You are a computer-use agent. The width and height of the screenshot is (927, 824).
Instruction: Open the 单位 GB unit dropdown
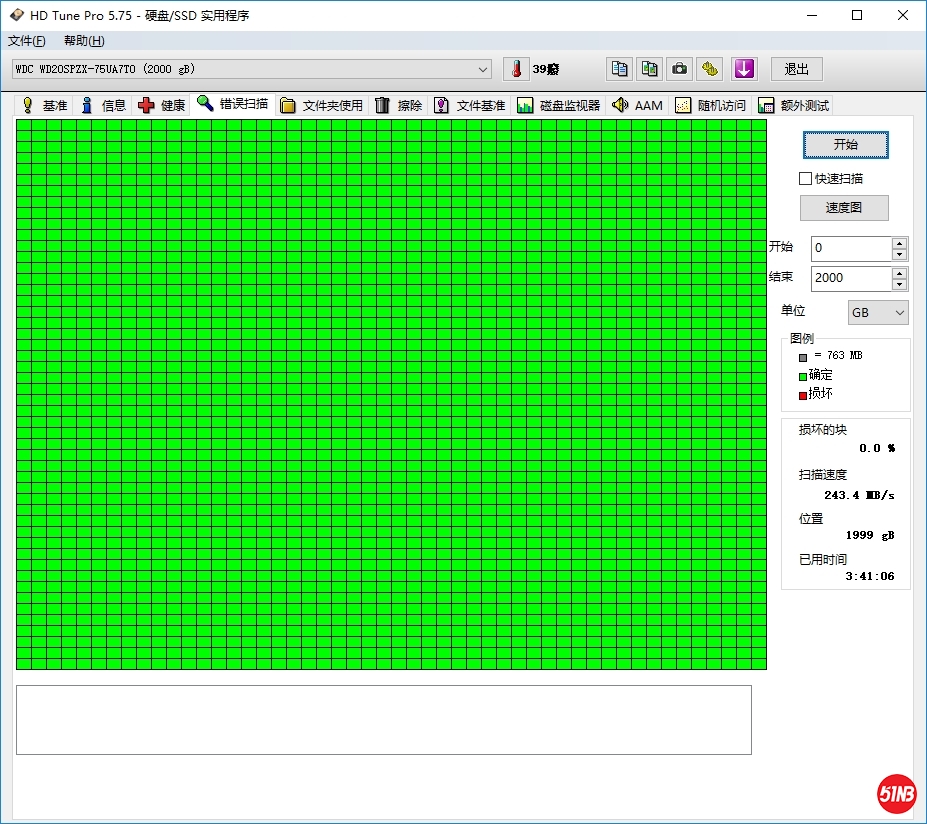click(x=878, y=313)
